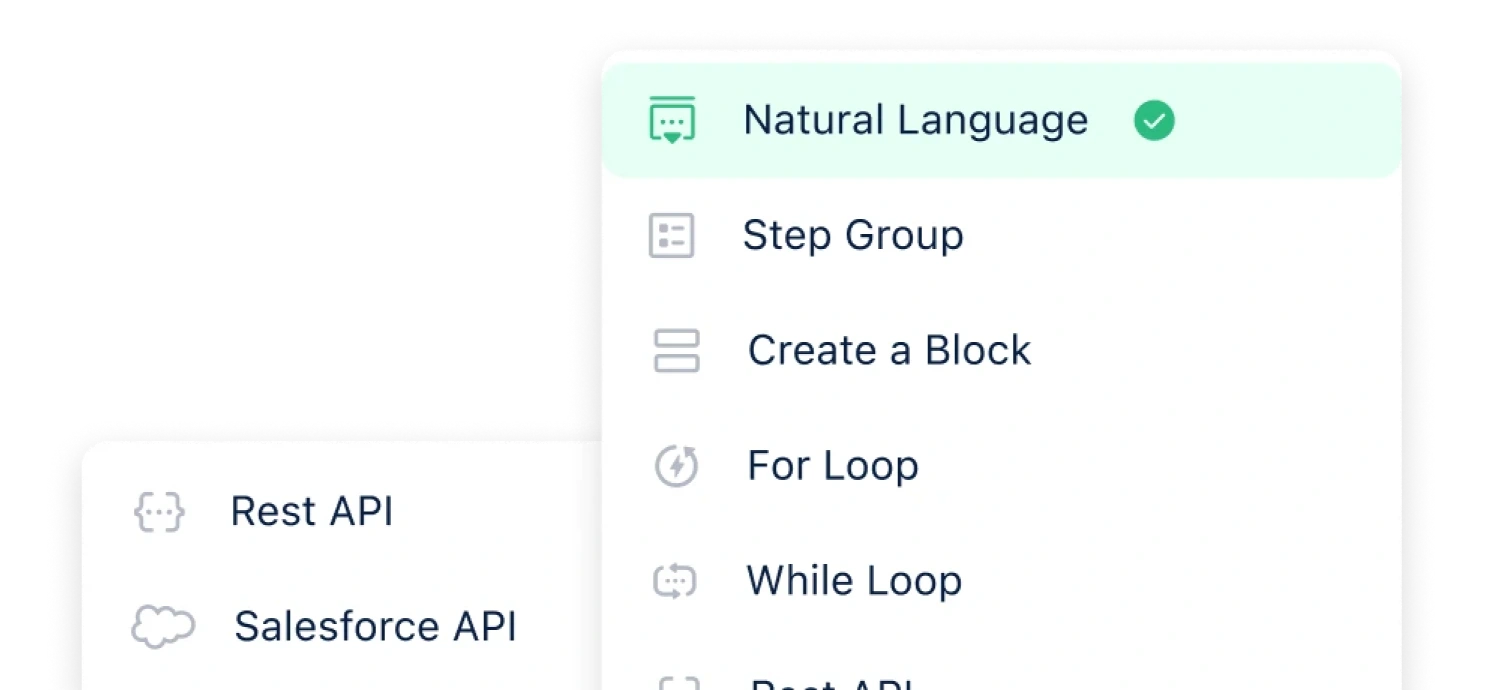The height and width of the screenshot is (690, 1501).
Task: Click the Salesforce cloud icon
Action: coord(163,627)
